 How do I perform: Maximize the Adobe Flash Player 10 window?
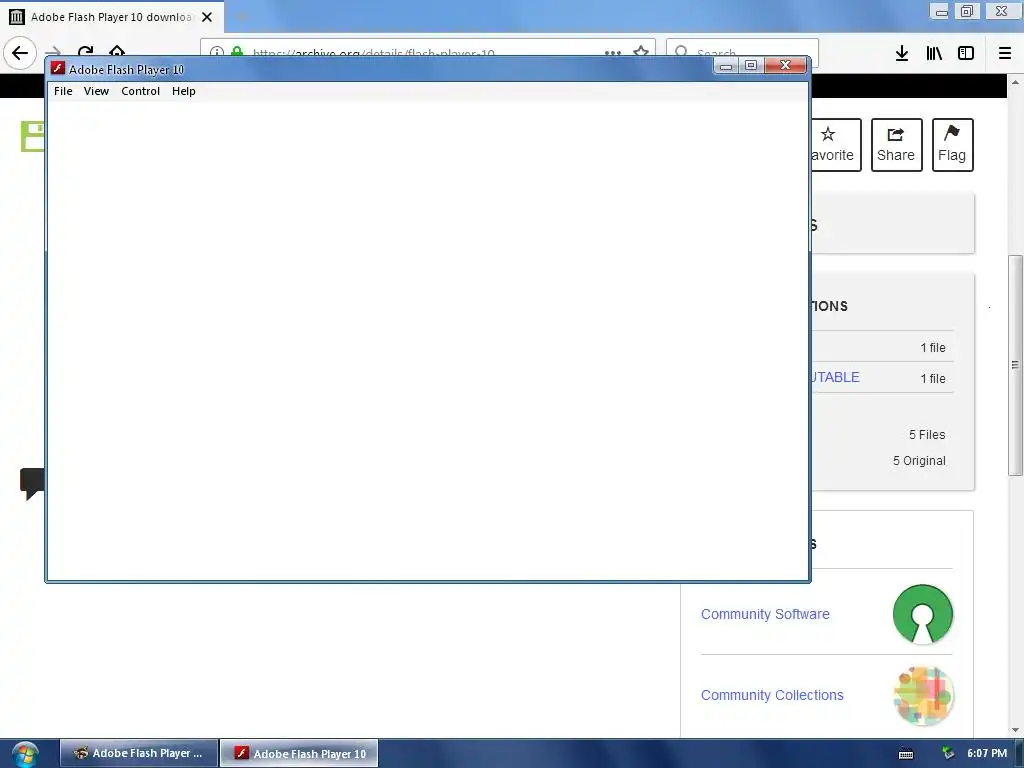[751, 65]
